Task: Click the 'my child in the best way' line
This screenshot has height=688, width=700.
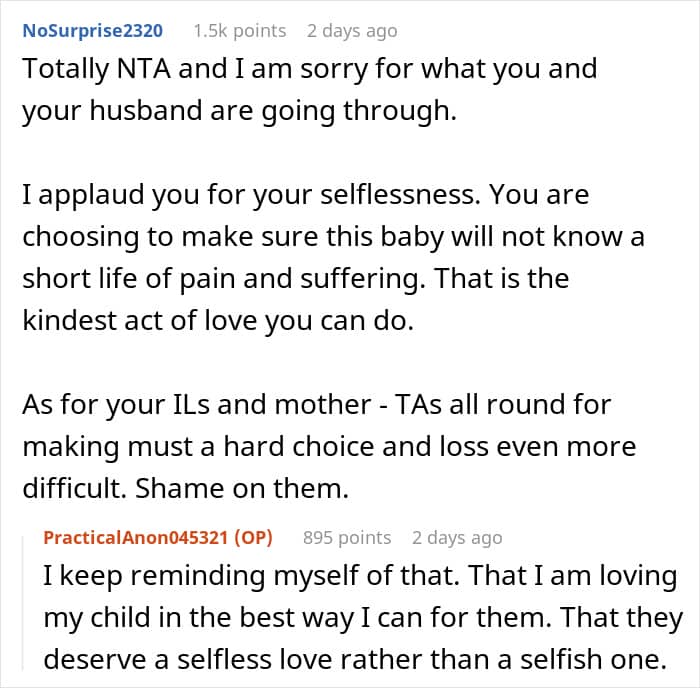Action: (363, 617)
